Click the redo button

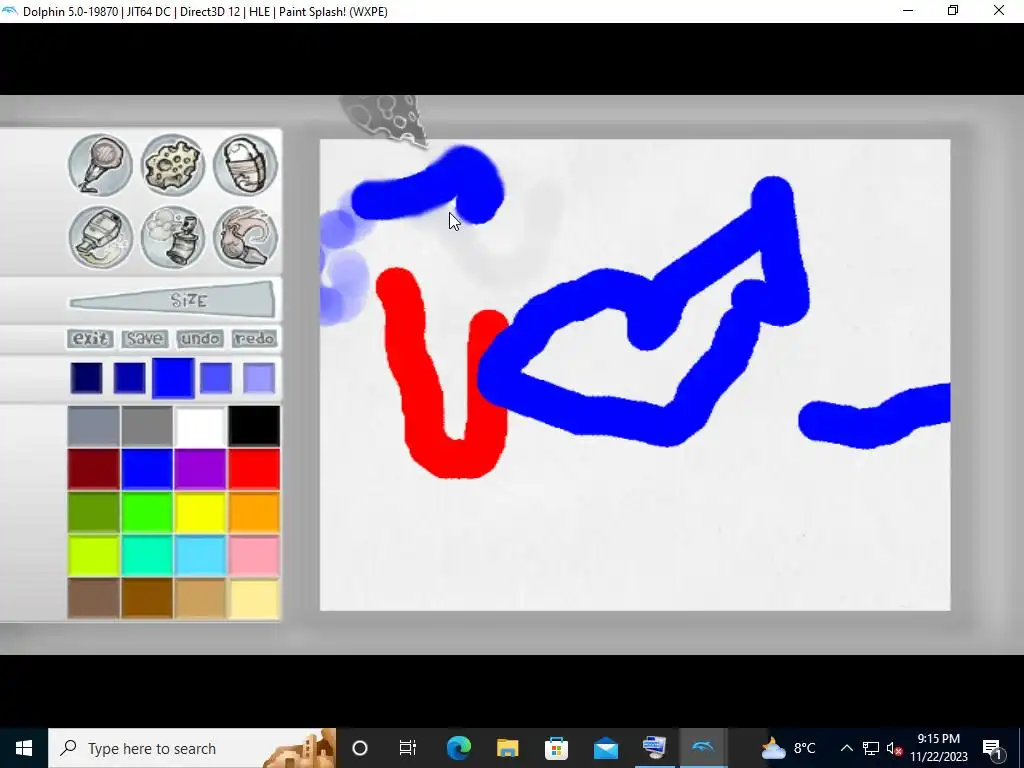255,338
